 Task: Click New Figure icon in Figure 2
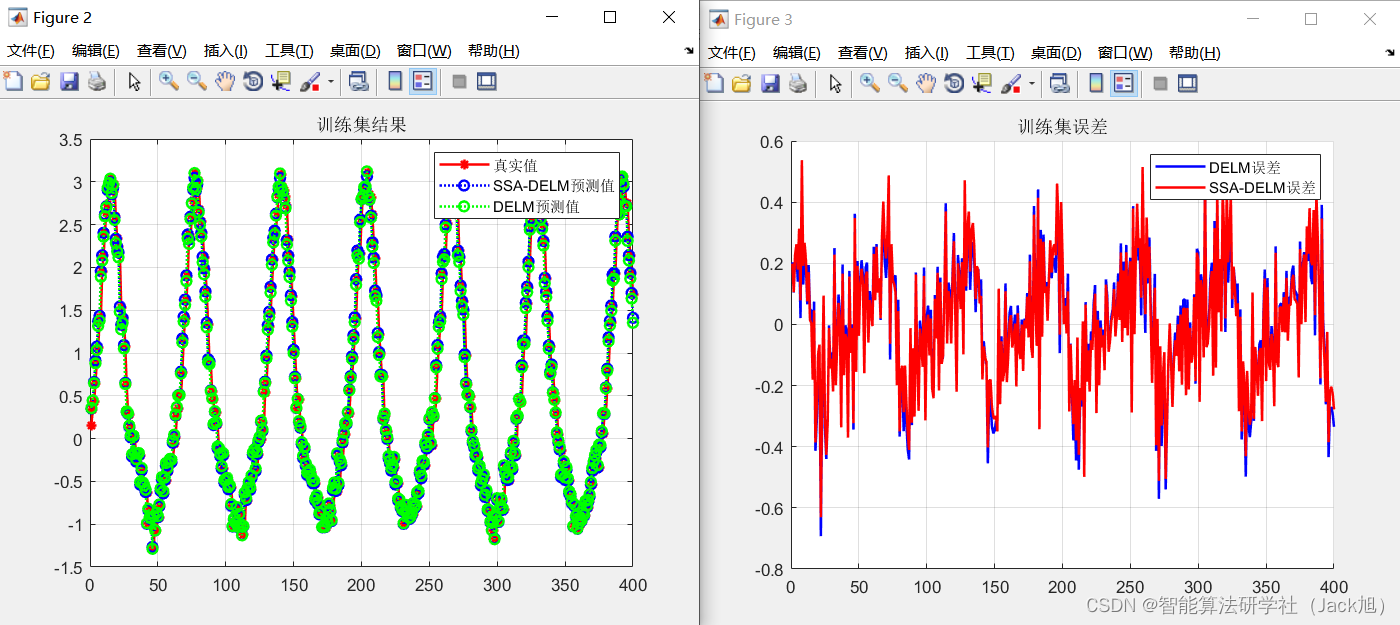[13, 82]
